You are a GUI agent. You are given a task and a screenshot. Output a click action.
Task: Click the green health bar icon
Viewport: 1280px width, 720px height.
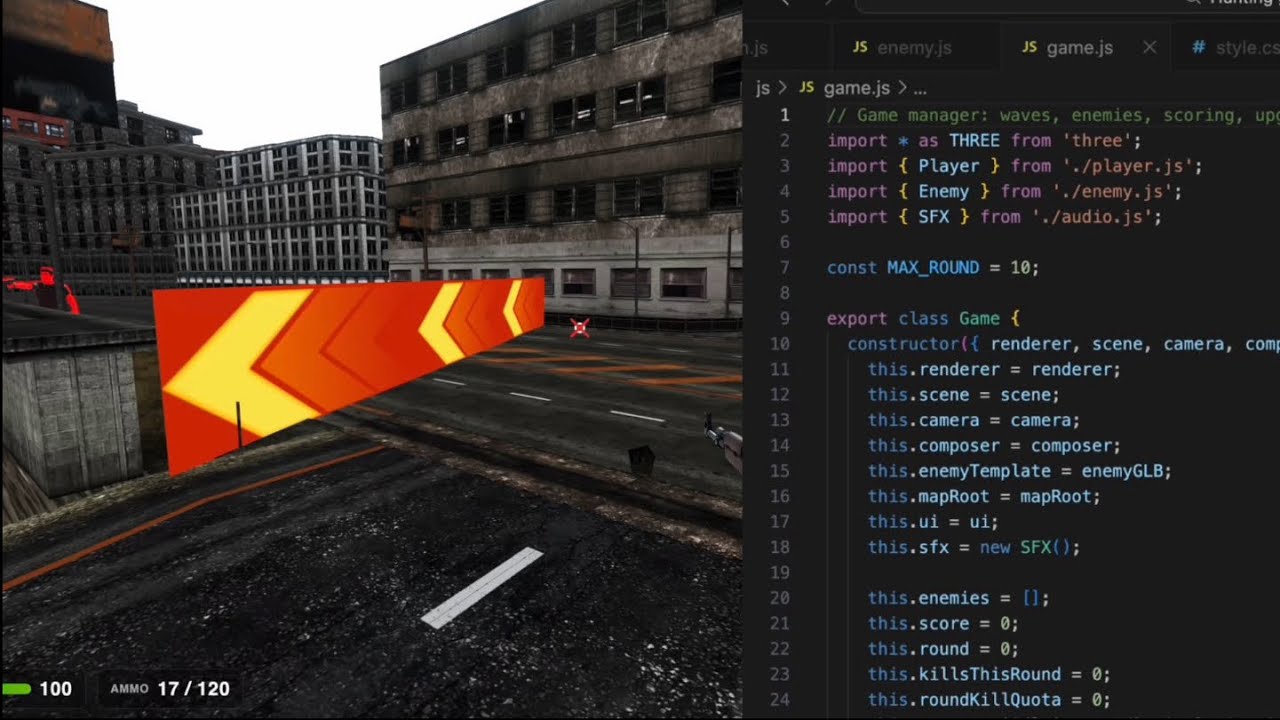[17, 689]
